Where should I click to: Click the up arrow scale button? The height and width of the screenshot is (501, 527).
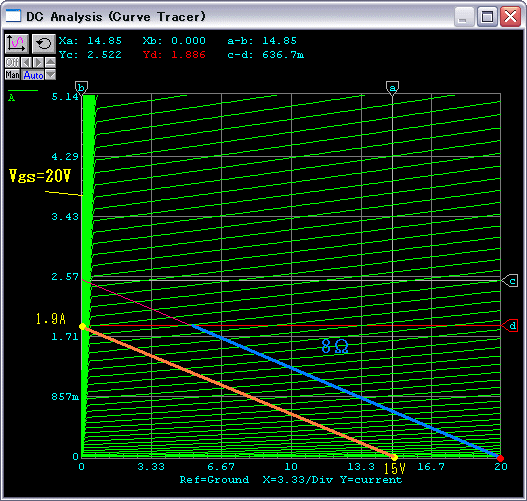tap(50, 62)
